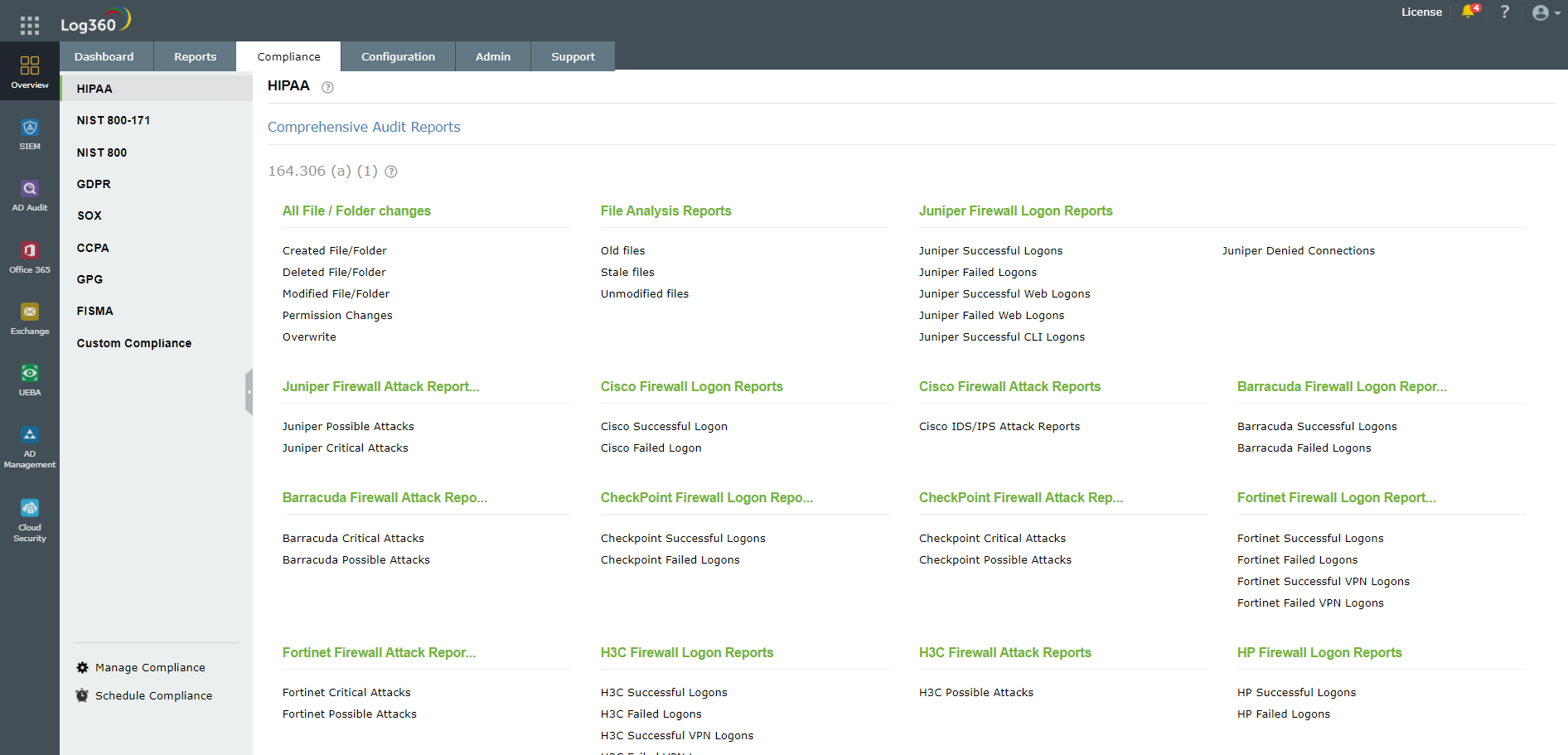The image size is (1568, 755).
Task: Open the help question mark in header
Action: click(x=1505, y=12)
